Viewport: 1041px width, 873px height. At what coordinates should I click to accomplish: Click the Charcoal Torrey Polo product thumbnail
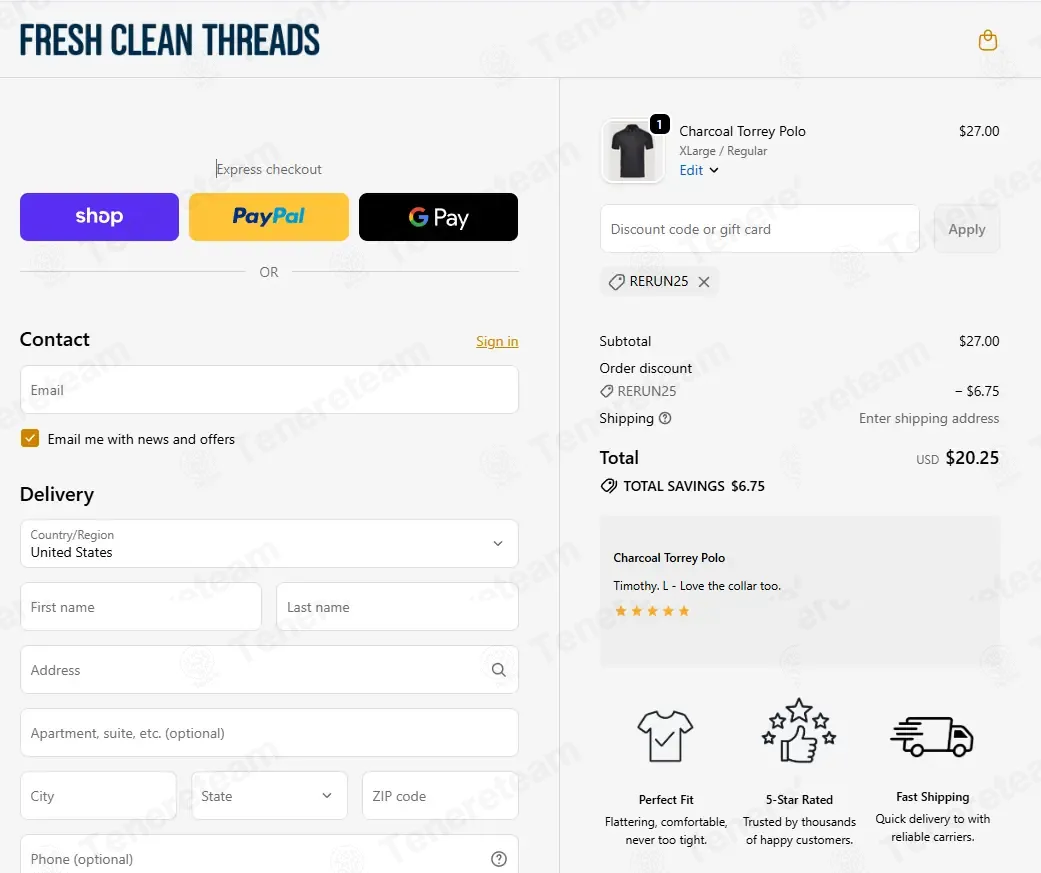click(x=632, y=151)
